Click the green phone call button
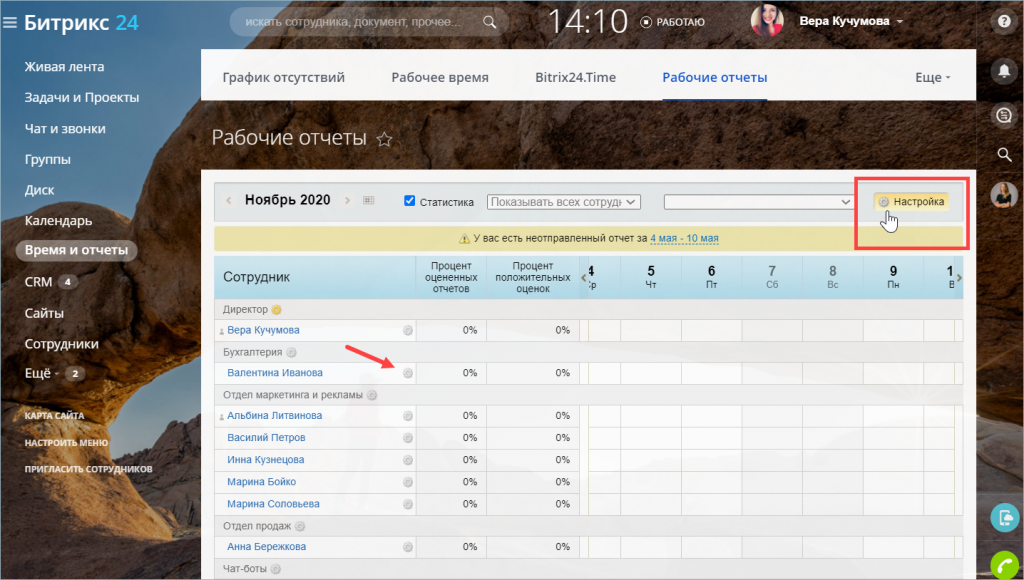This screenshot has height=580, width=1024. (x=1004, y=565)
